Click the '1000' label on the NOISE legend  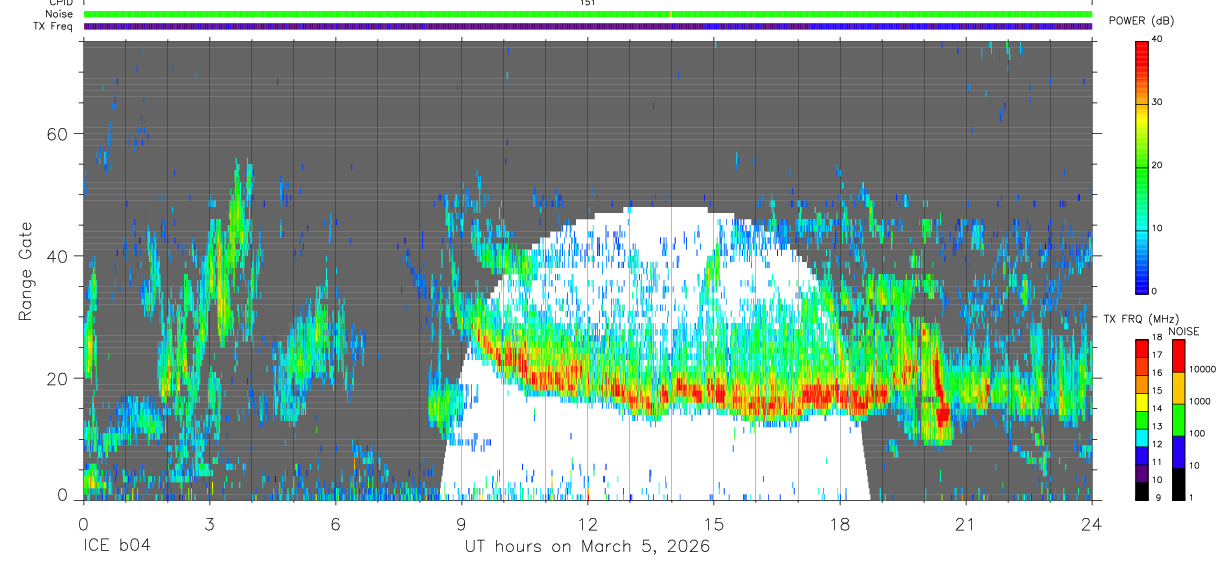tap(1200, 403)
